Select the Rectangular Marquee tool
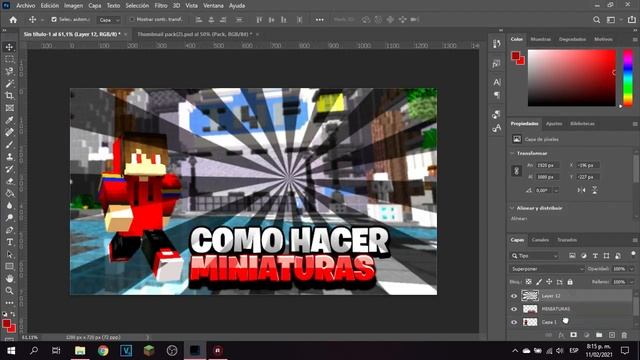640x360 pixels. click(9, 59)
